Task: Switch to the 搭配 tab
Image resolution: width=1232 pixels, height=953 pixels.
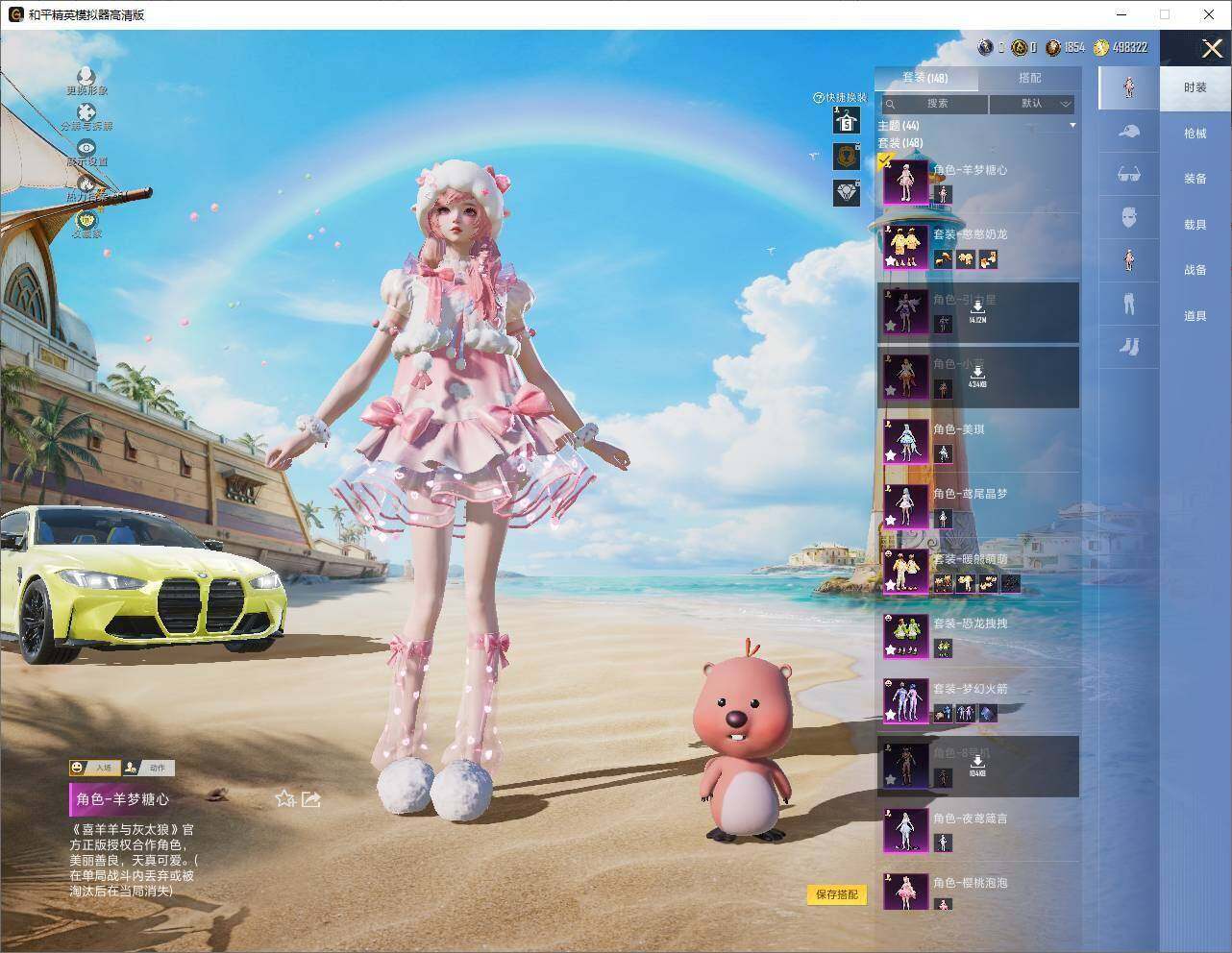Action: 1029,78
